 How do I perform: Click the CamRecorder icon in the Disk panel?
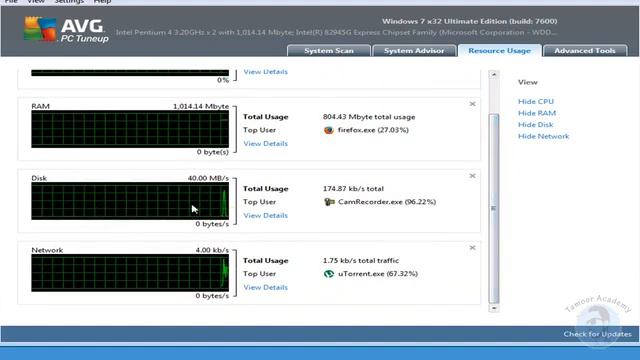(x=329, y=202)
